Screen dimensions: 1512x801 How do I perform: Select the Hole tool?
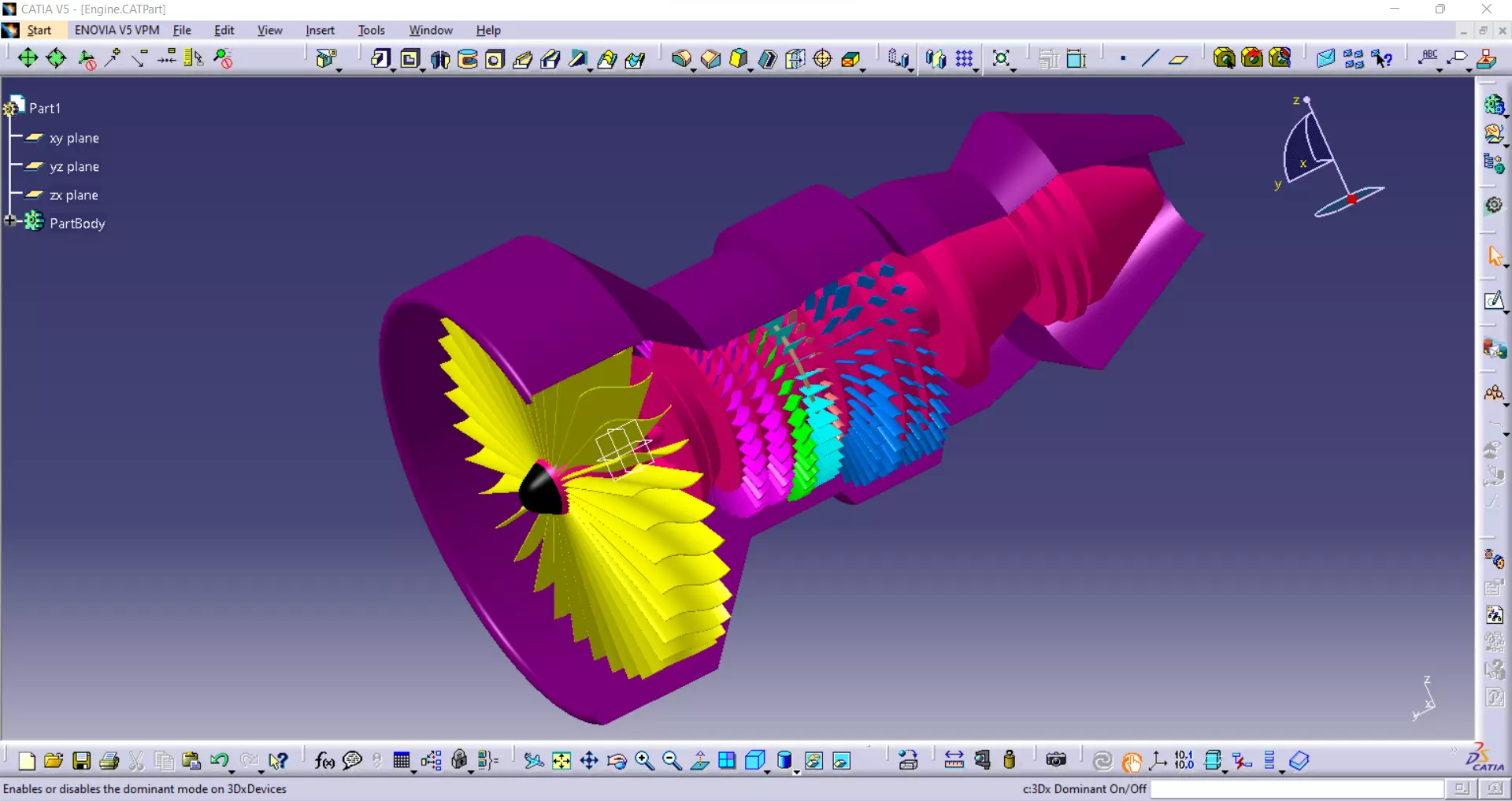[495, 59]
